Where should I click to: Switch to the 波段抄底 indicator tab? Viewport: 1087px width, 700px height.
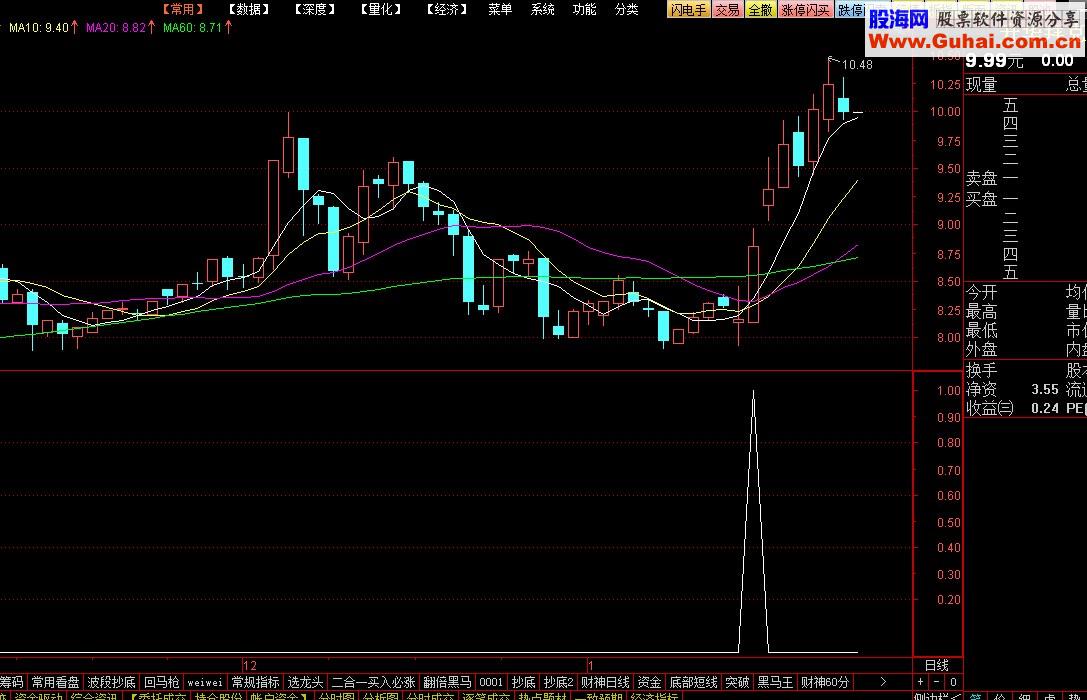[111, 682]
